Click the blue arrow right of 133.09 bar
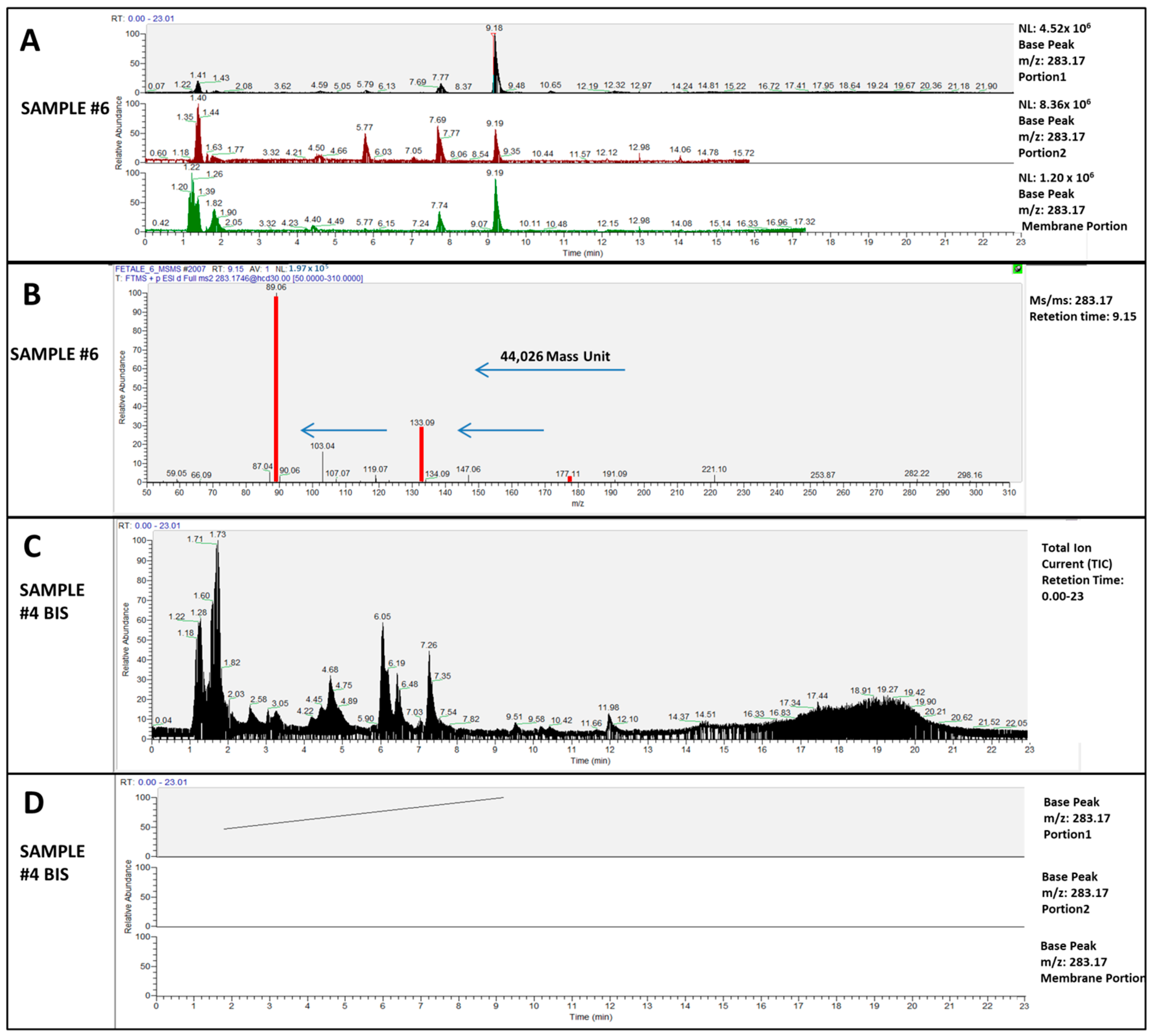This screenshot has width=1152, height=1036. click(501, 430)
